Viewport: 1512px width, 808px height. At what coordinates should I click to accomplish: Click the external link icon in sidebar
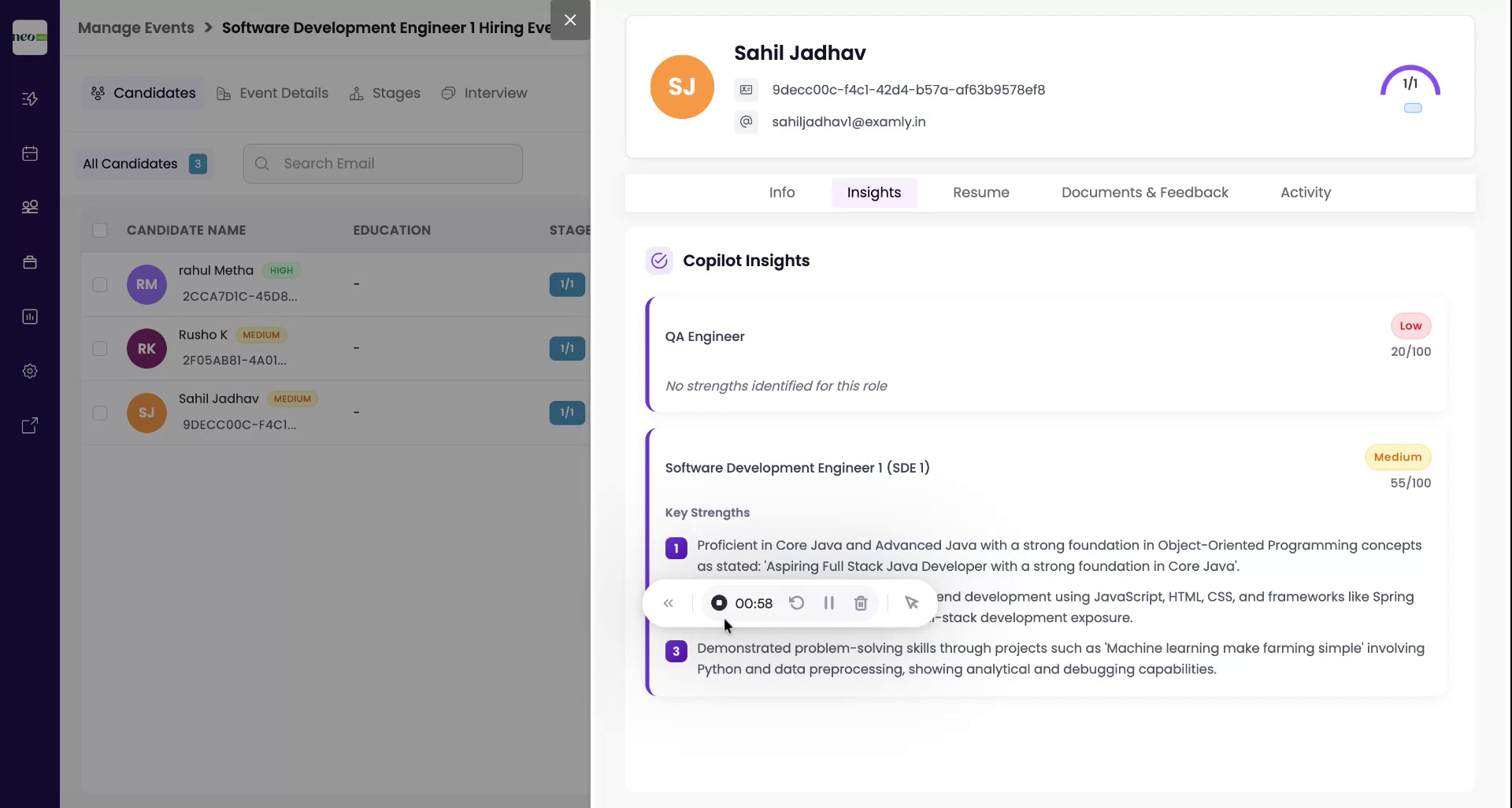(x=29, y=425)
